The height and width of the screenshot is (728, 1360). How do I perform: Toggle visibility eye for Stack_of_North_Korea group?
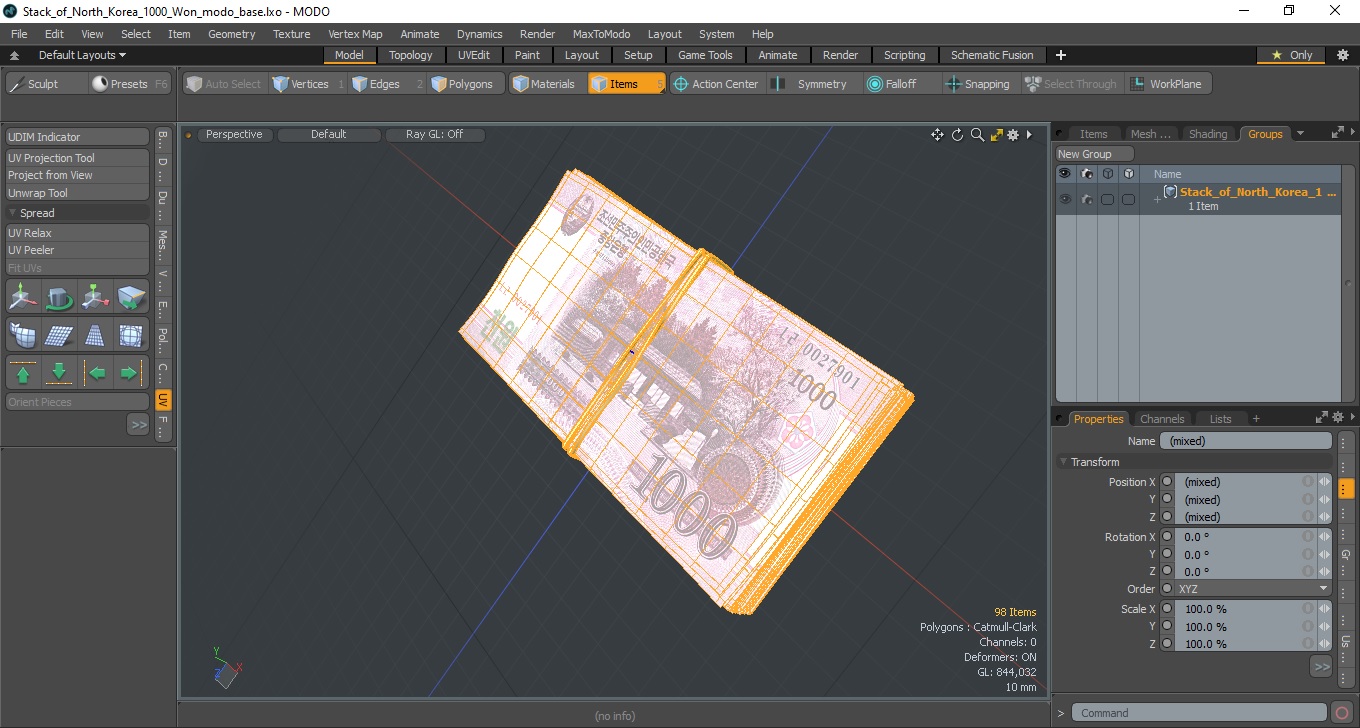[x=1065, y=199]
